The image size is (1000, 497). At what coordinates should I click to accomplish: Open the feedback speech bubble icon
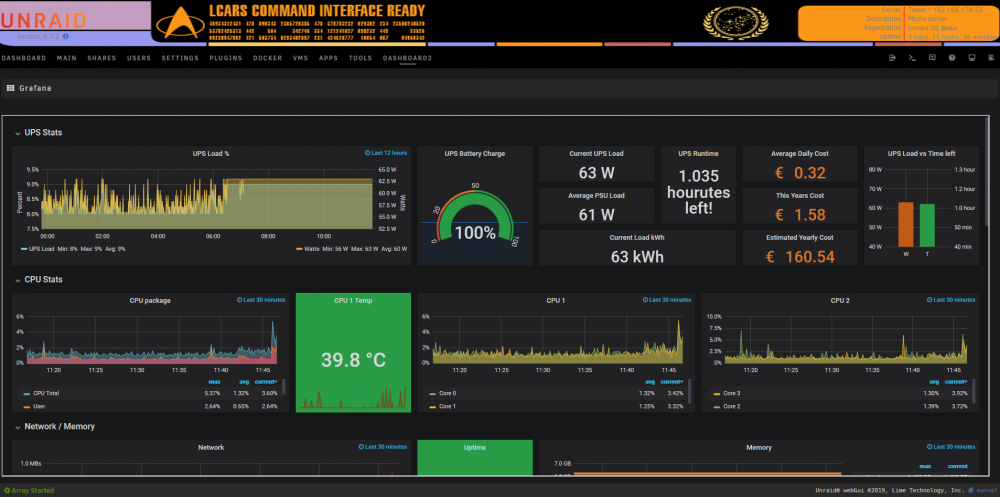click(x=932, y=58)
